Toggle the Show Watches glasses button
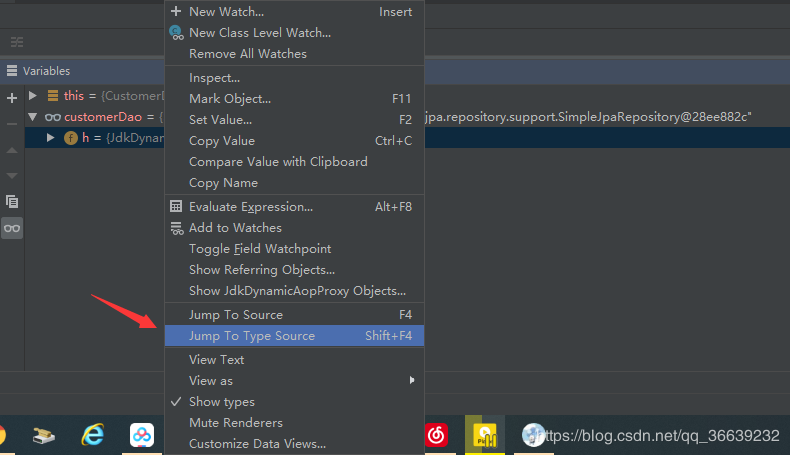This screenshot has width=790, height=455. tap(12, 228)
